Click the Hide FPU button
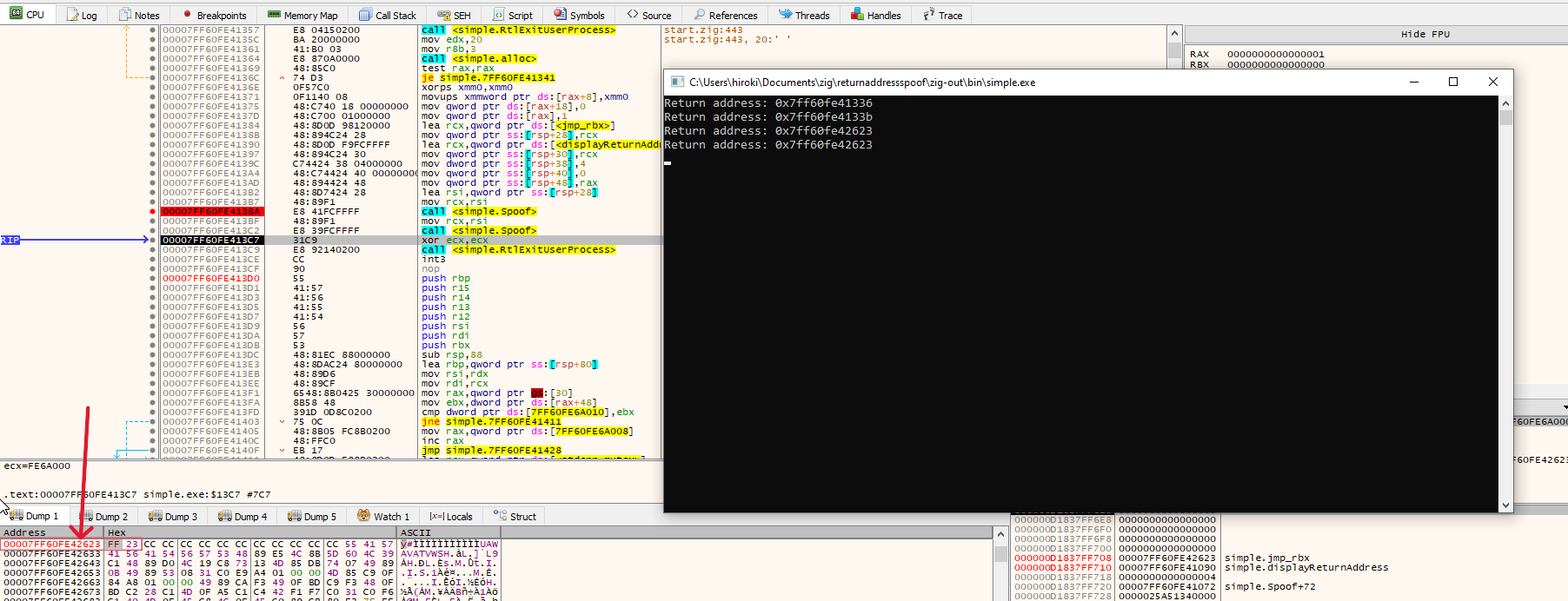The image size is (1568, 601). tap(1425, 35)
